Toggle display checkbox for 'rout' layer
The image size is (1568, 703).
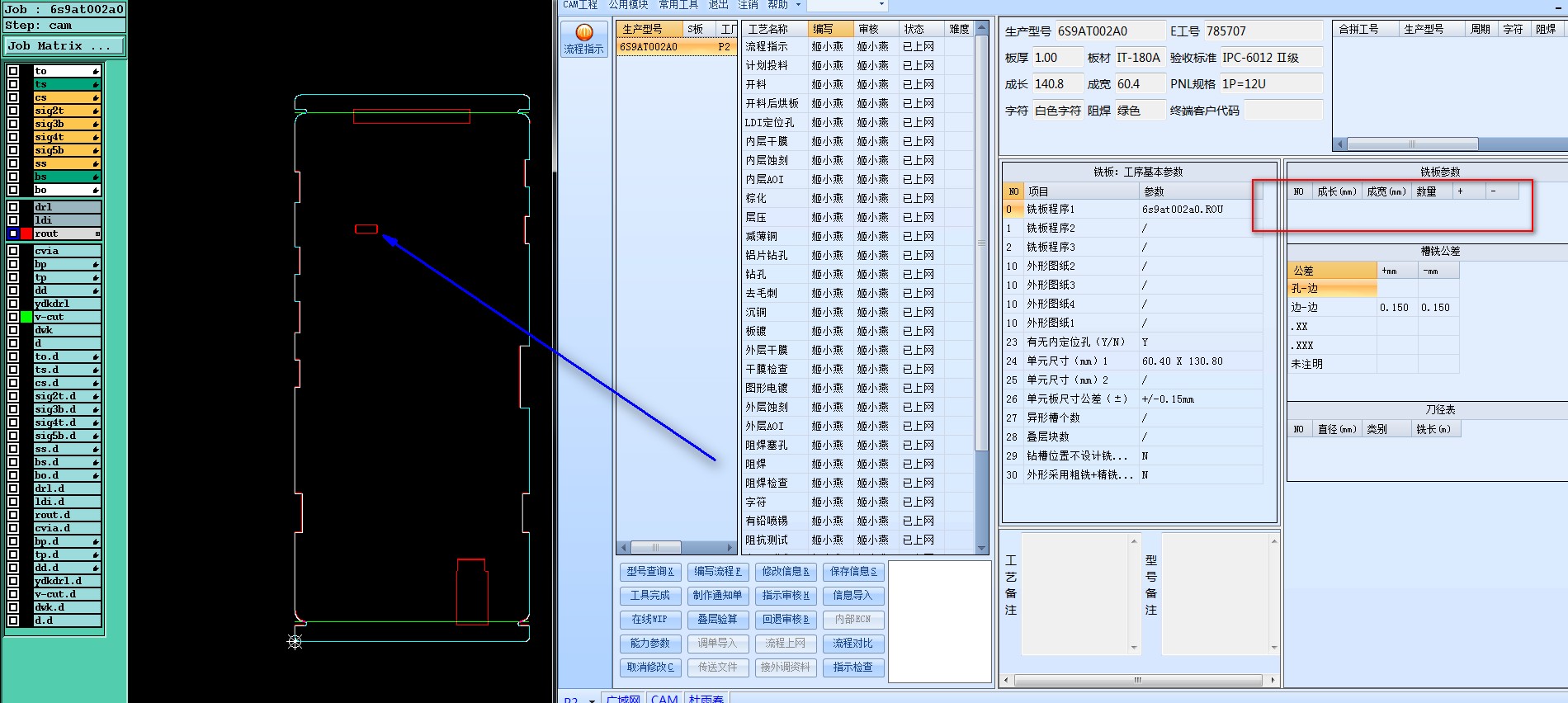click(13, 234)
